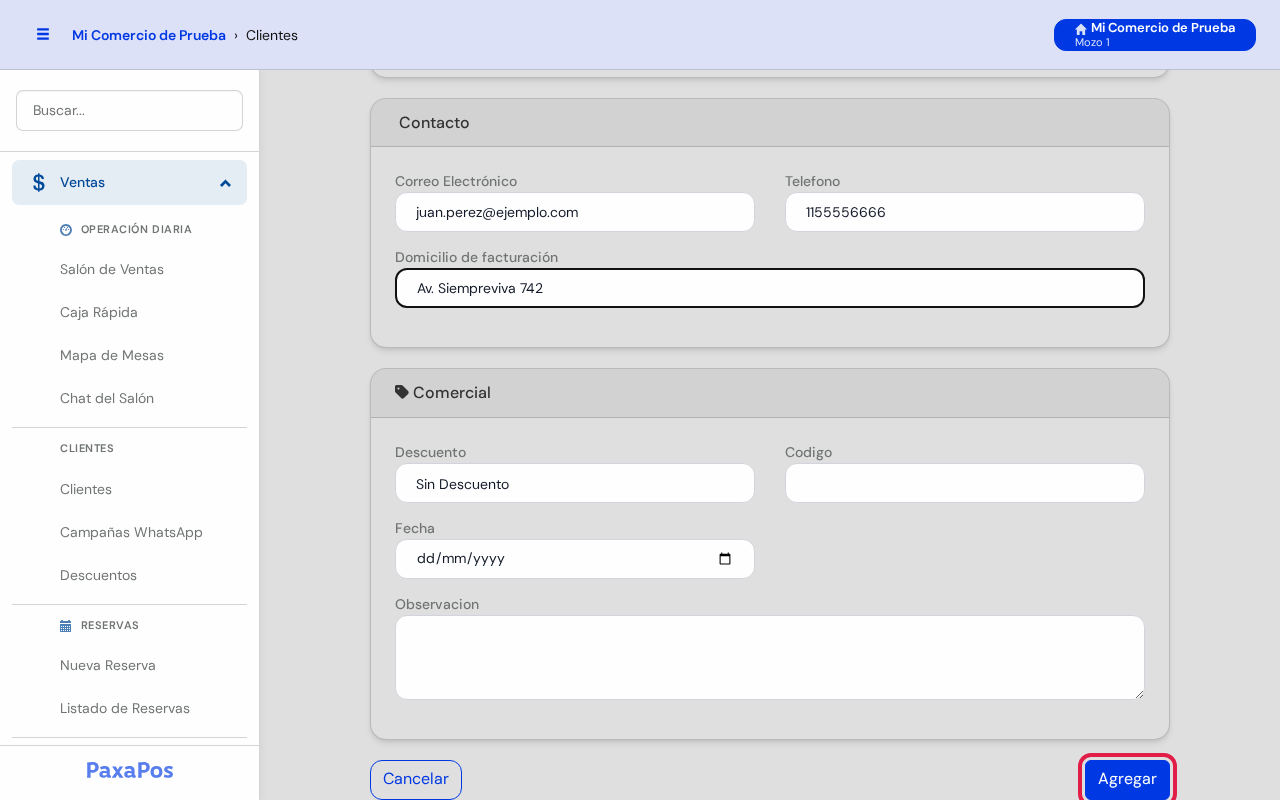Click Mi Comercio de Prueba breadcrumb link
Image resolution: width=1280 pixels, height=800 pixels.
pyautogui.click(x=149, y=35)
